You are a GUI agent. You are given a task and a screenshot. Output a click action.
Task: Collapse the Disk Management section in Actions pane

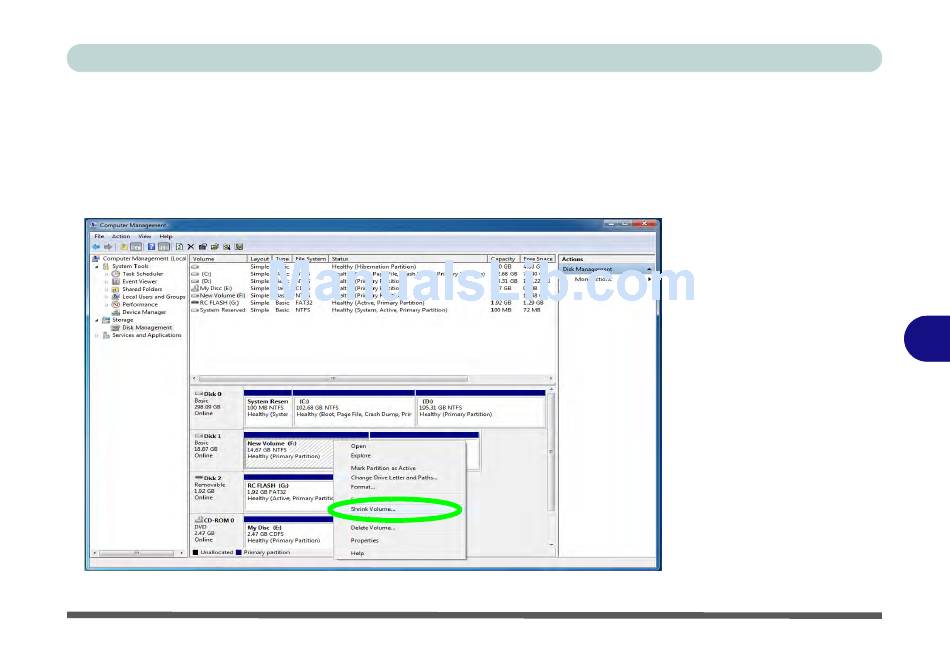point(649,269)
